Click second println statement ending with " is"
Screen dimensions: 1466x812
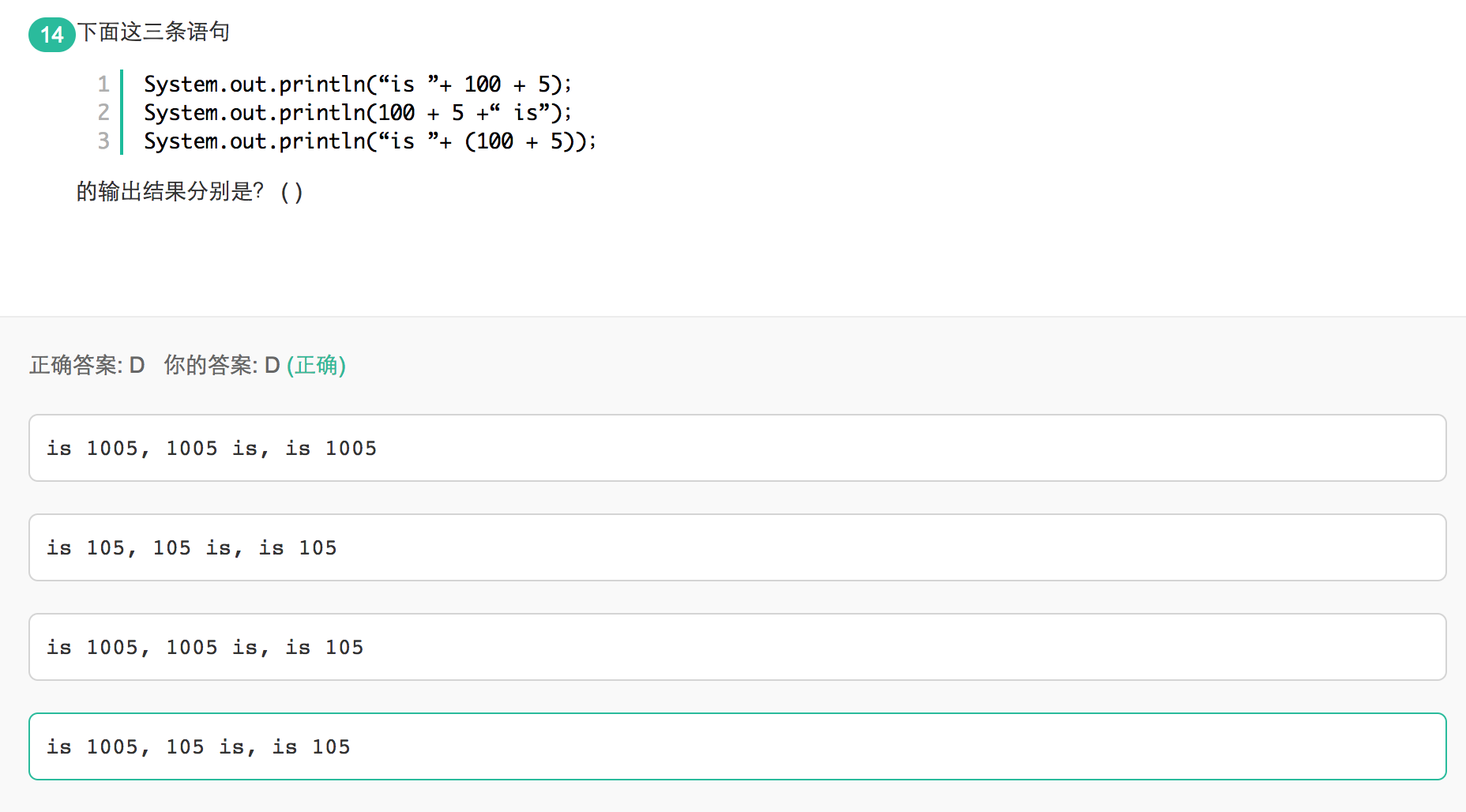357,112
